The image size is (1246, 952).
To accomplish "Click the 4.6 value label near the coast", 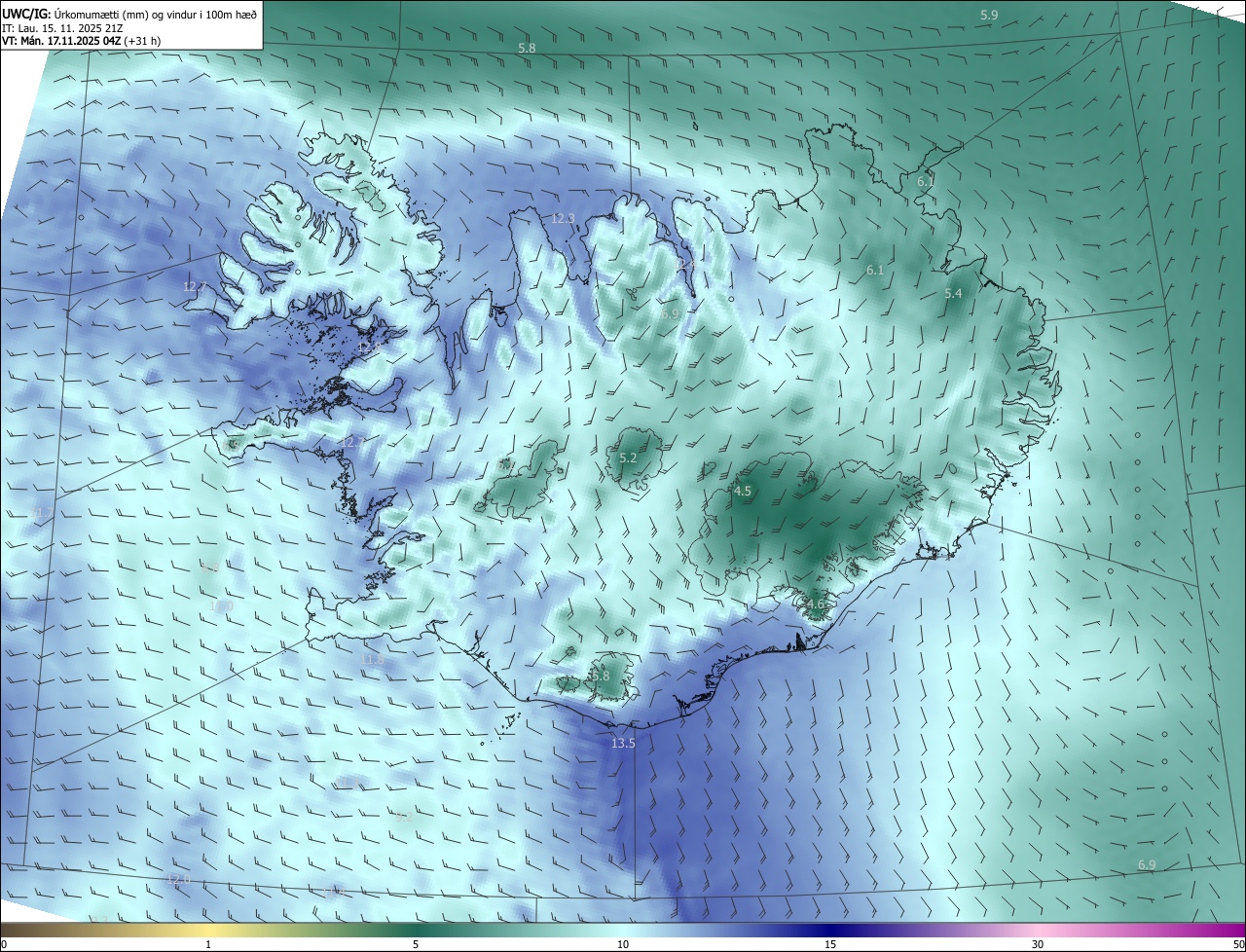I will pyautogui.click(x=816, y=604).
